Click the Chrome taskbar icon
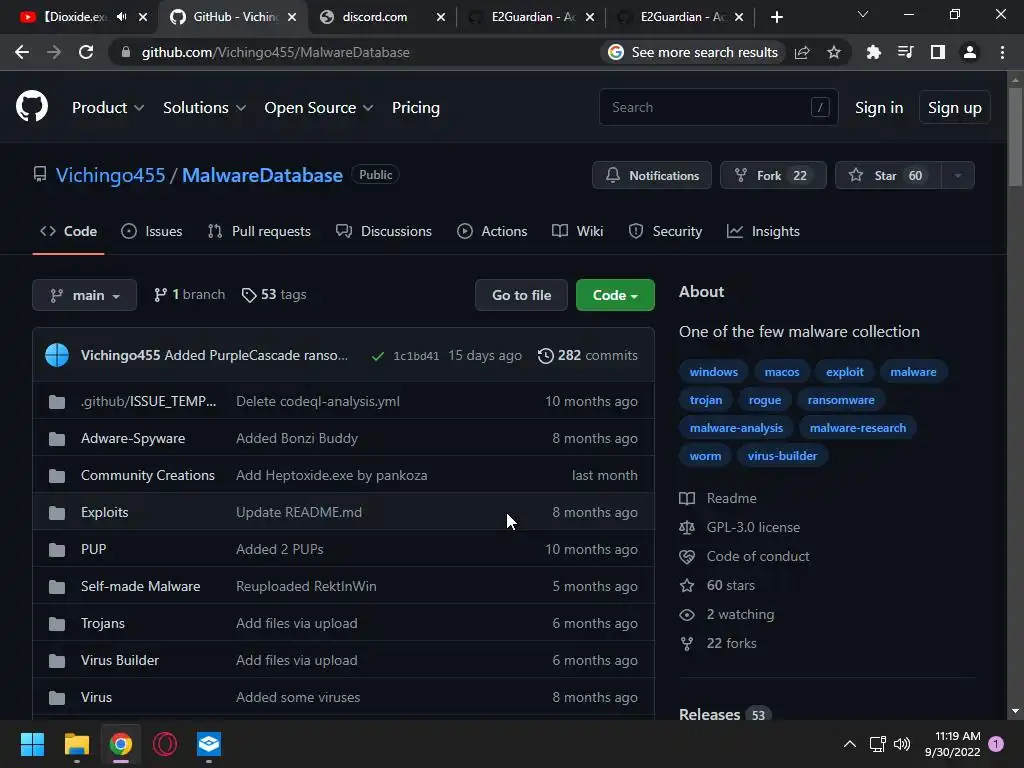Viewport: 1024px width, 768px height. [x=120, y=744]
